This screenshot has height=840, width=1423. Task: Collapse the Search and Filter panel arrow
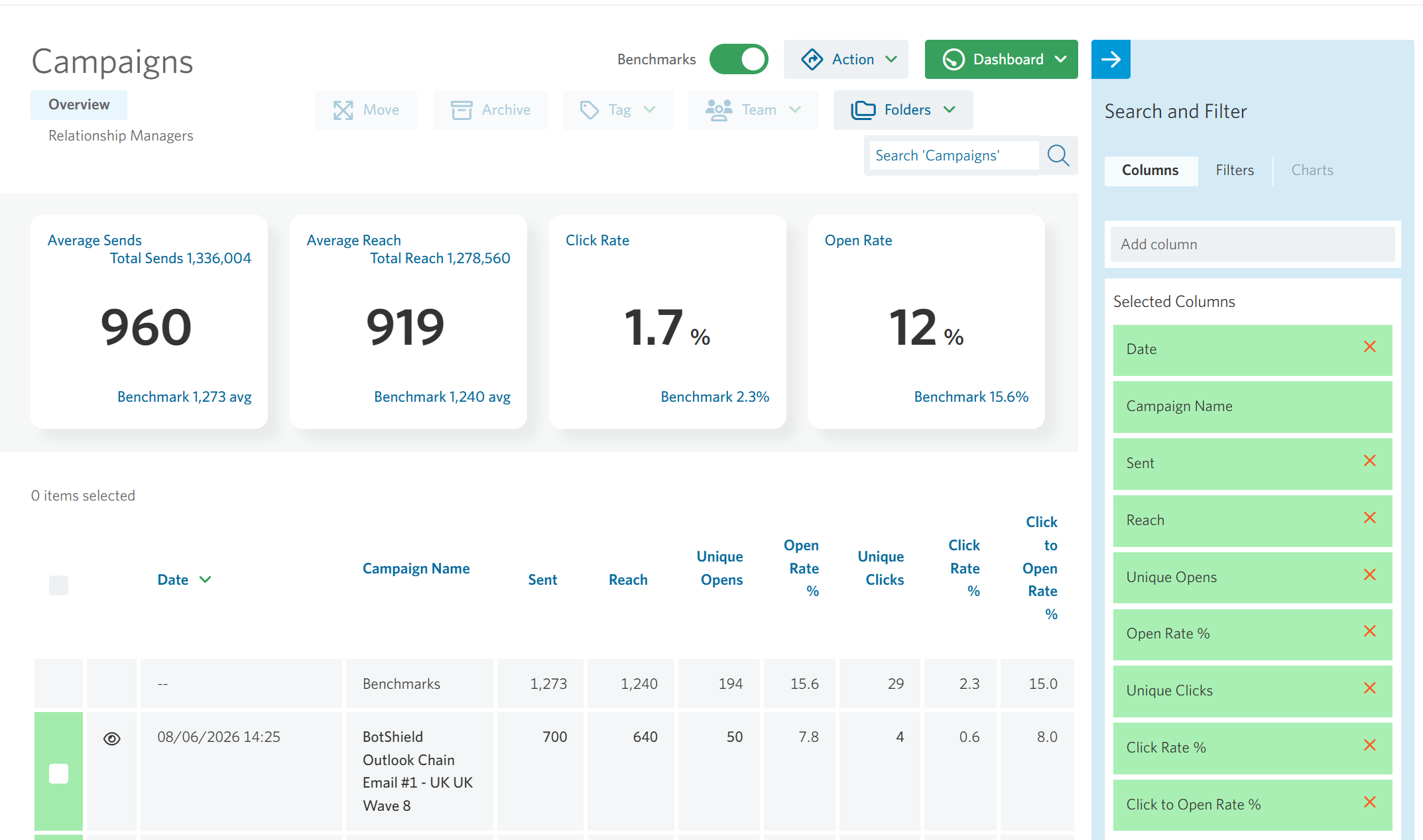[x=1111, y=59]
